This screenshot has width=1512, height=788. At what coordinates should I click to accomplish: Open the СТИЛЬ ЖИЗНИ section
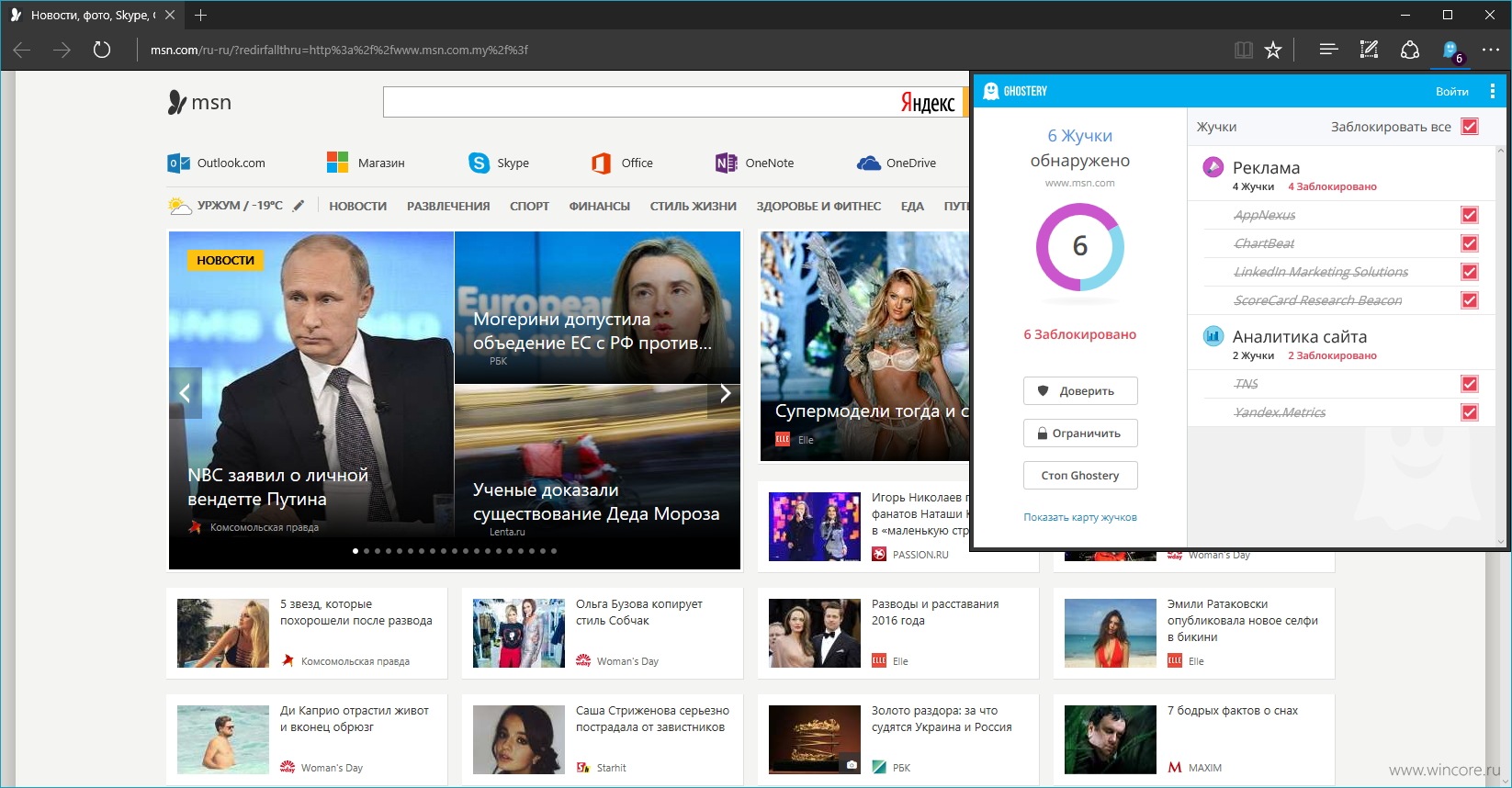694,206
